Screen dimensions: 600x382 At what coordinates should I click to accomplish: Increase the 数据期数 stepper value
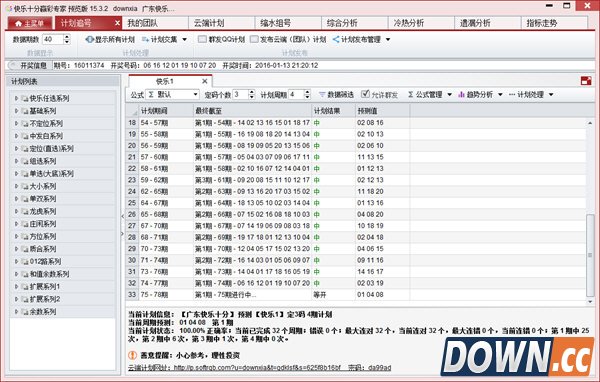tap(67, 37)
